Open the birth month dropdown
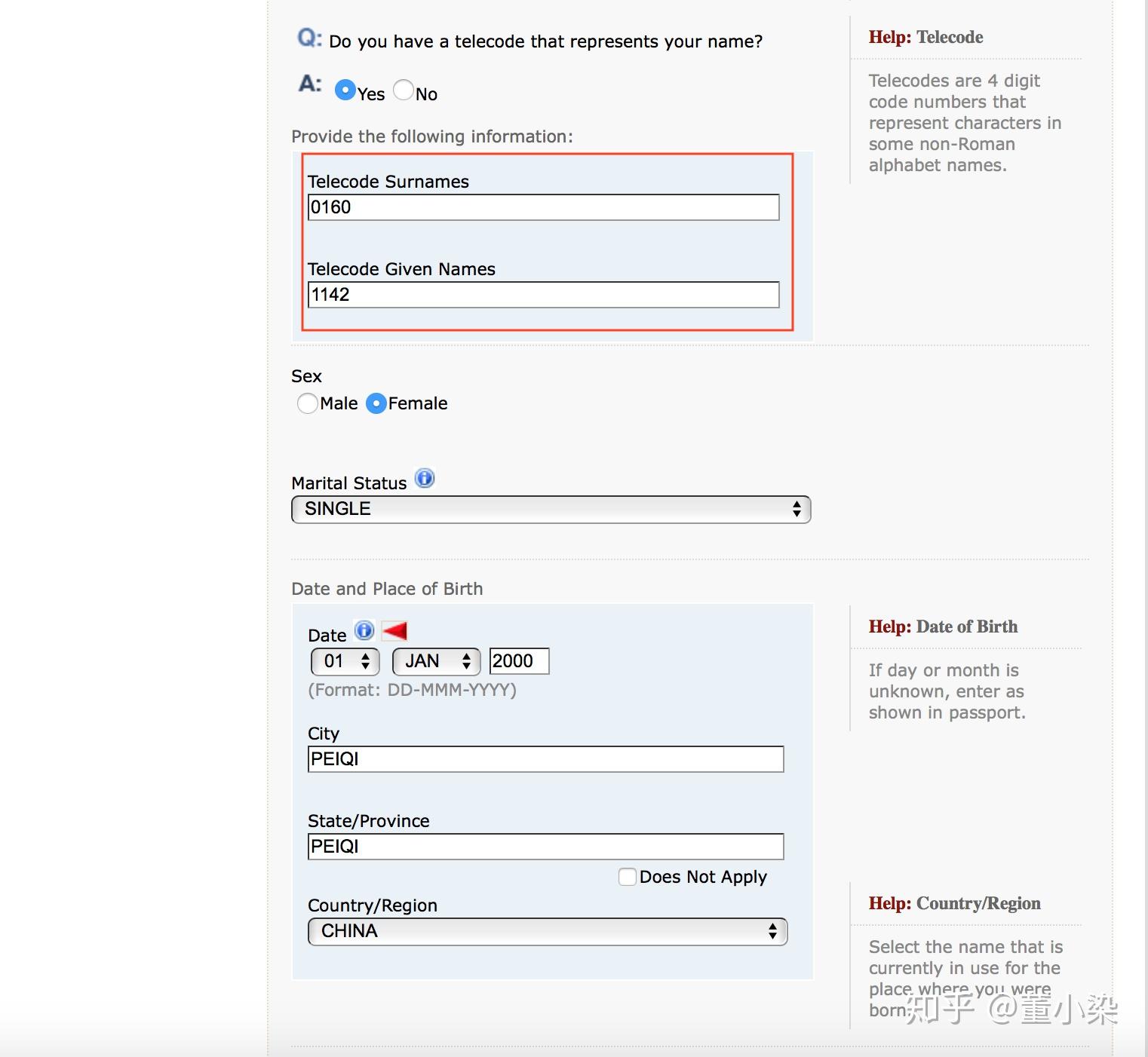This screenshot has height=1057, width=1148. pyautogui.click(x=436, y=662)
